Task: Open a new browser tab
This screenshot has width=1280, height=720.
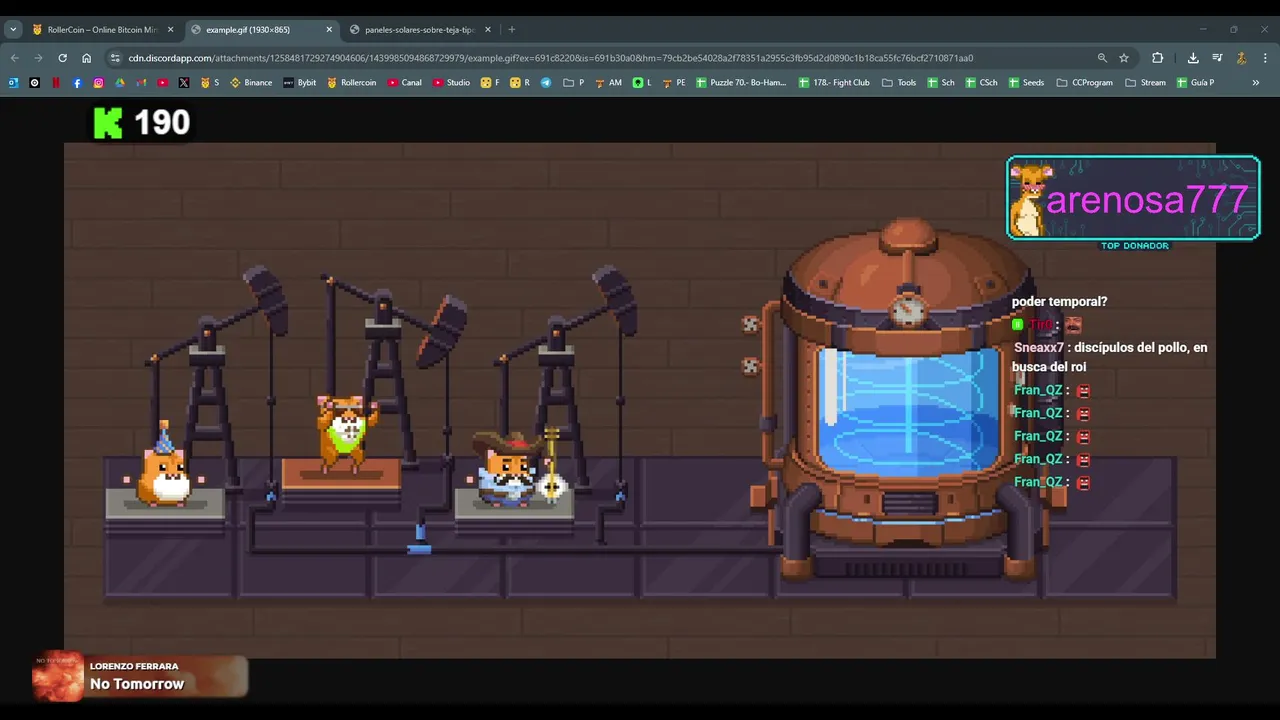Action: (x=512, y=30)
